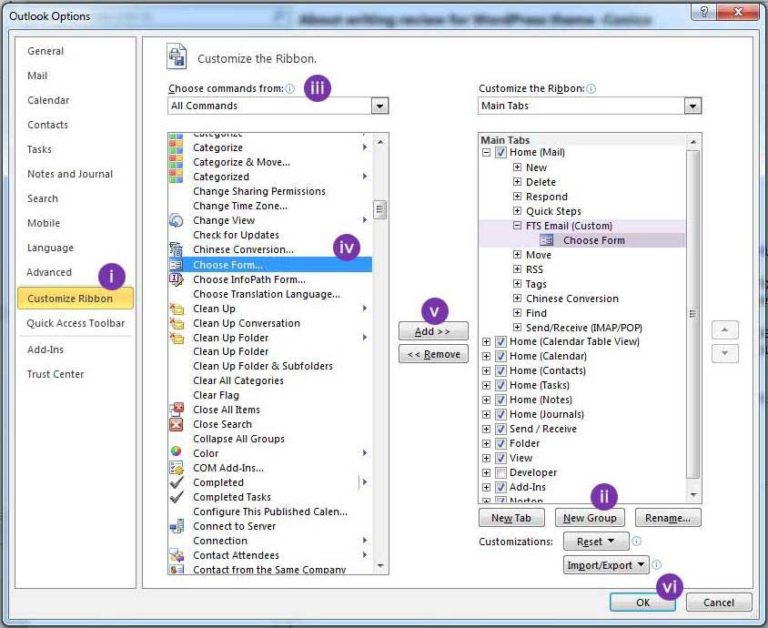Click the << Remove button
Viewport: 768px width, 628px height.
(433, 354)
